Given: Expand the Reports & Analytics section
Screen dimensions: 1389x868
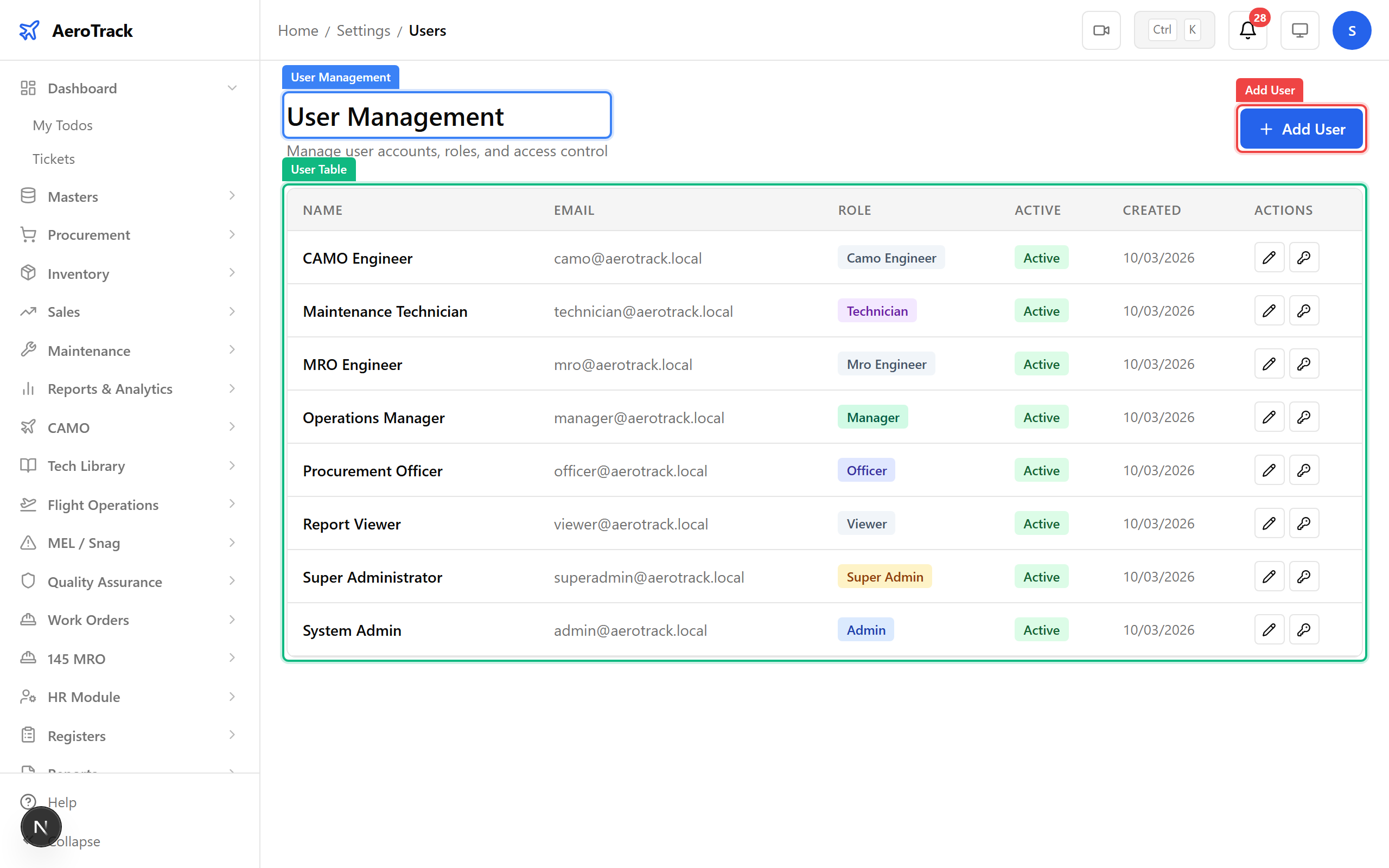Looking at the screenshot, I should pos(232,388).
